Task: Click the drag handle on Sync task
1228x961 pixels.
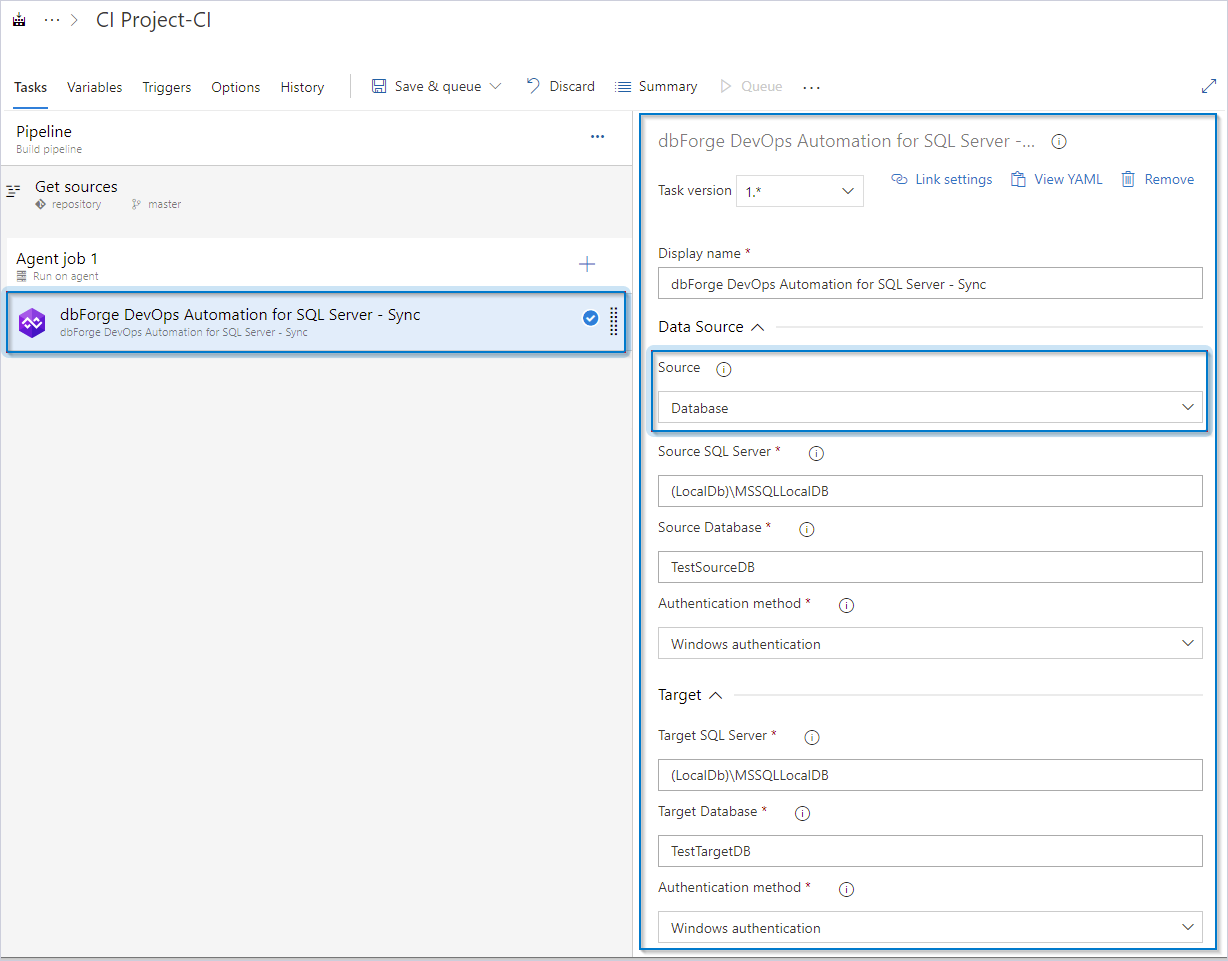Action: [613, 321]
